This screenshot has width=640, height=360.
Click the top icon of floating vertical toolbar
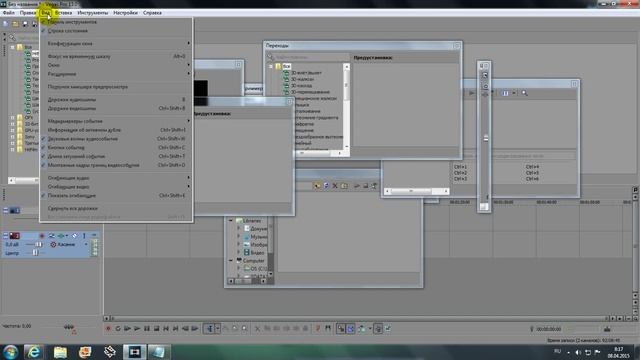[x=485, y=76]
